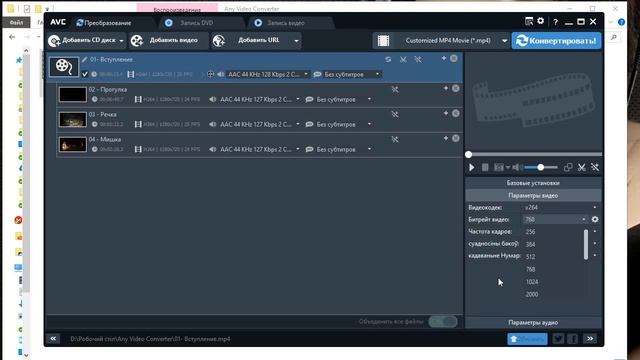Open the settings gear in title bar
Screen dimensions: 640x360
(541, 21)
